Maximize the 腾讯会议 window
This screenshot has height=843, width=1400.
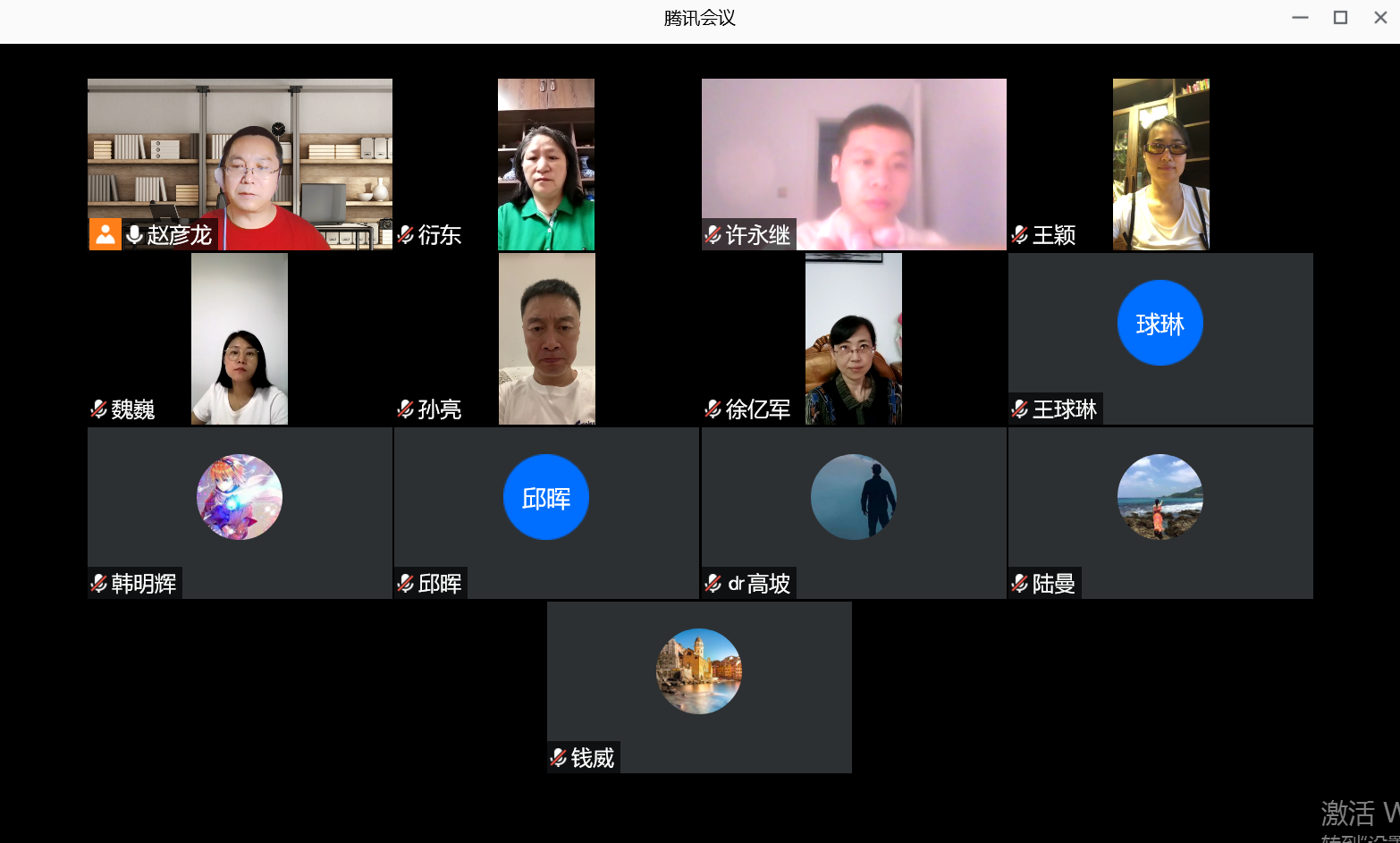1340,18
